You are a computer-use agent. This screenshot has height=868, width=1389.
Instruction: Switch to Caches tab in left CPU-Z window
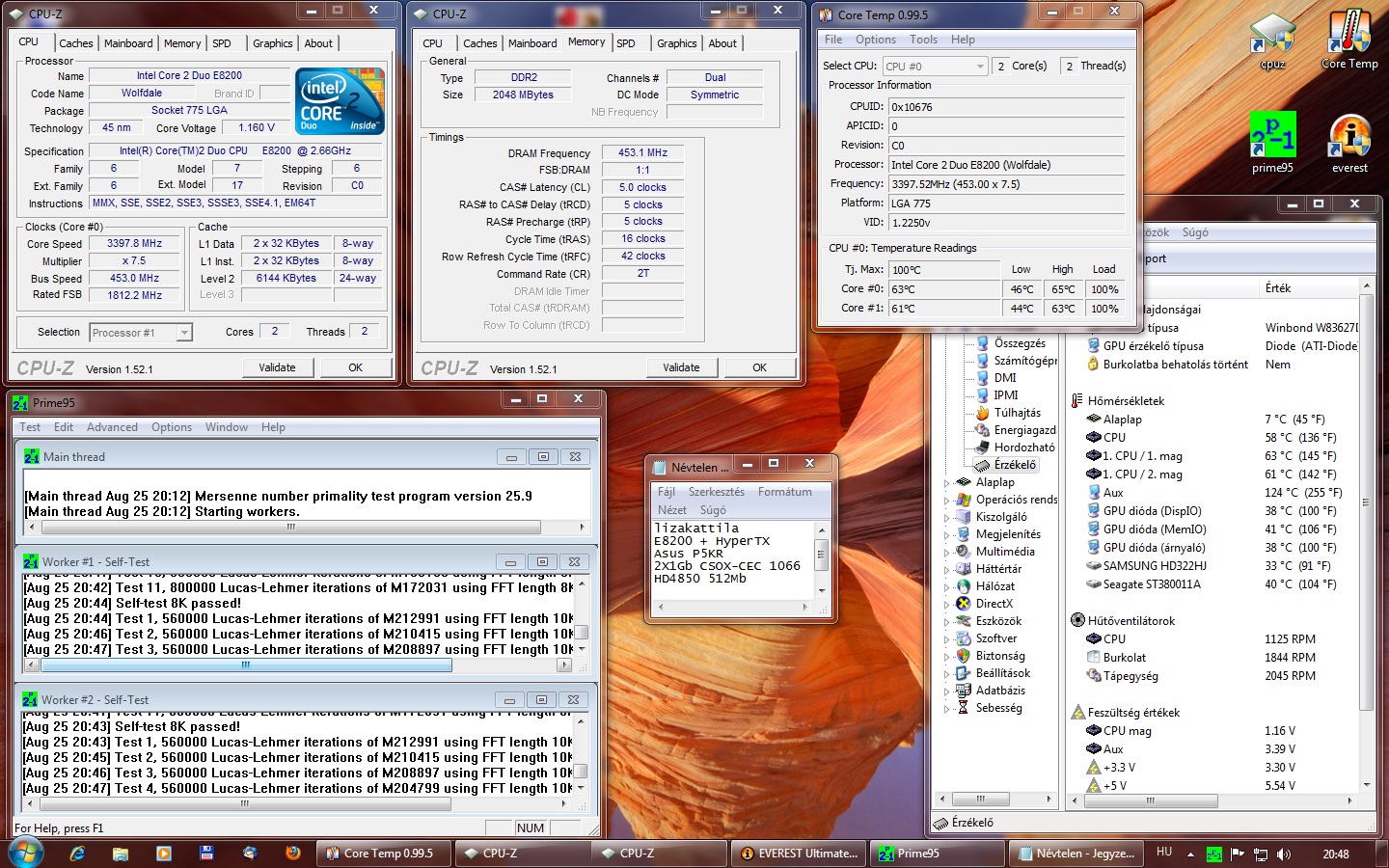tap(76, 43)
